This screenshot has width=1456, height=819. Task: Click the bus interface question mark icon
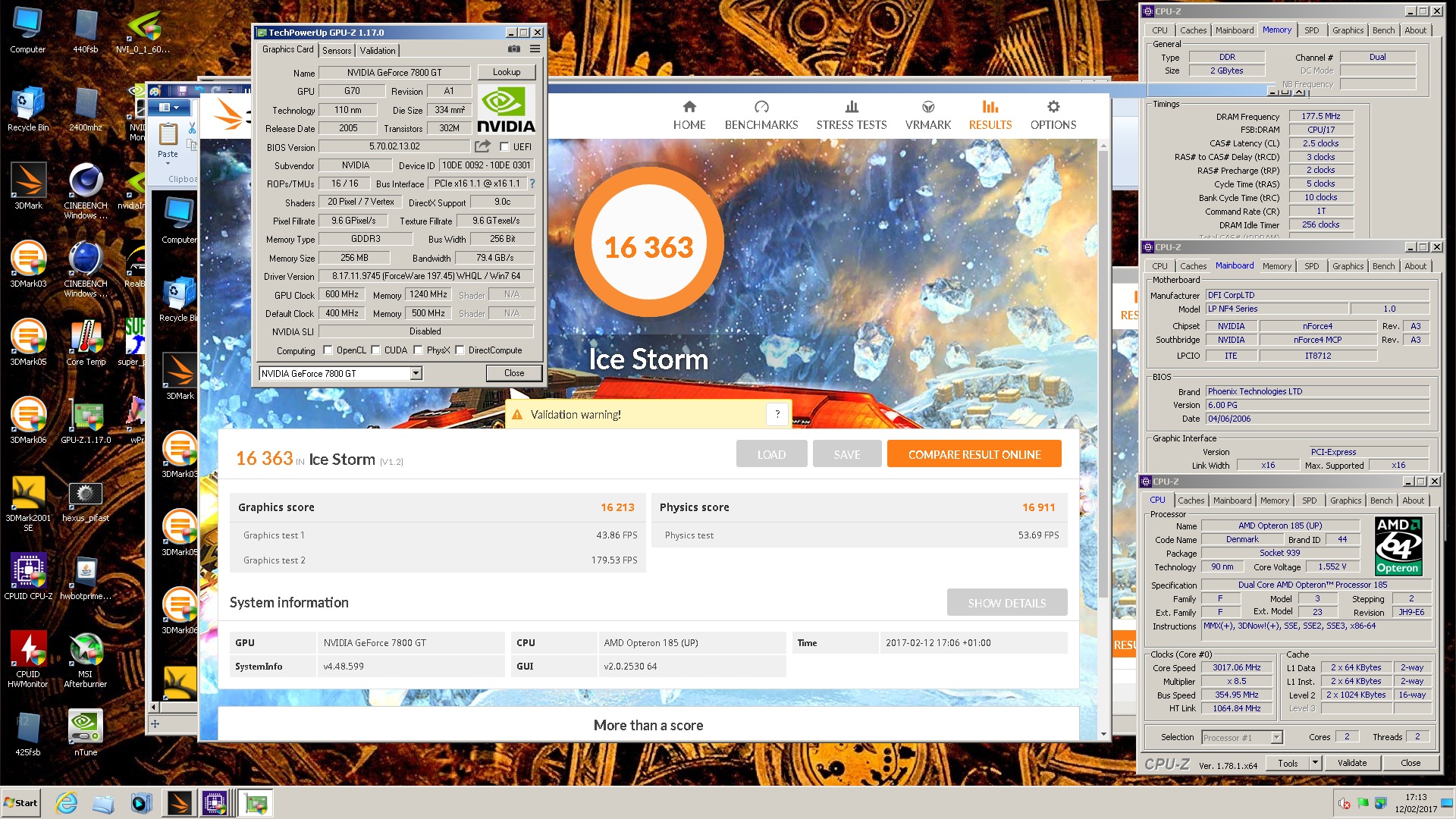click(532, 184)
